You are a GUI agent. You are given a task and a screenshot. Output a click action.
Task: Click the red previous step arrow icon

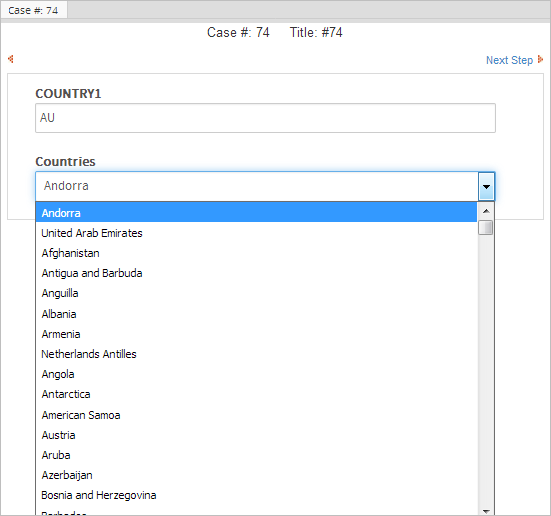click(11, 59)
